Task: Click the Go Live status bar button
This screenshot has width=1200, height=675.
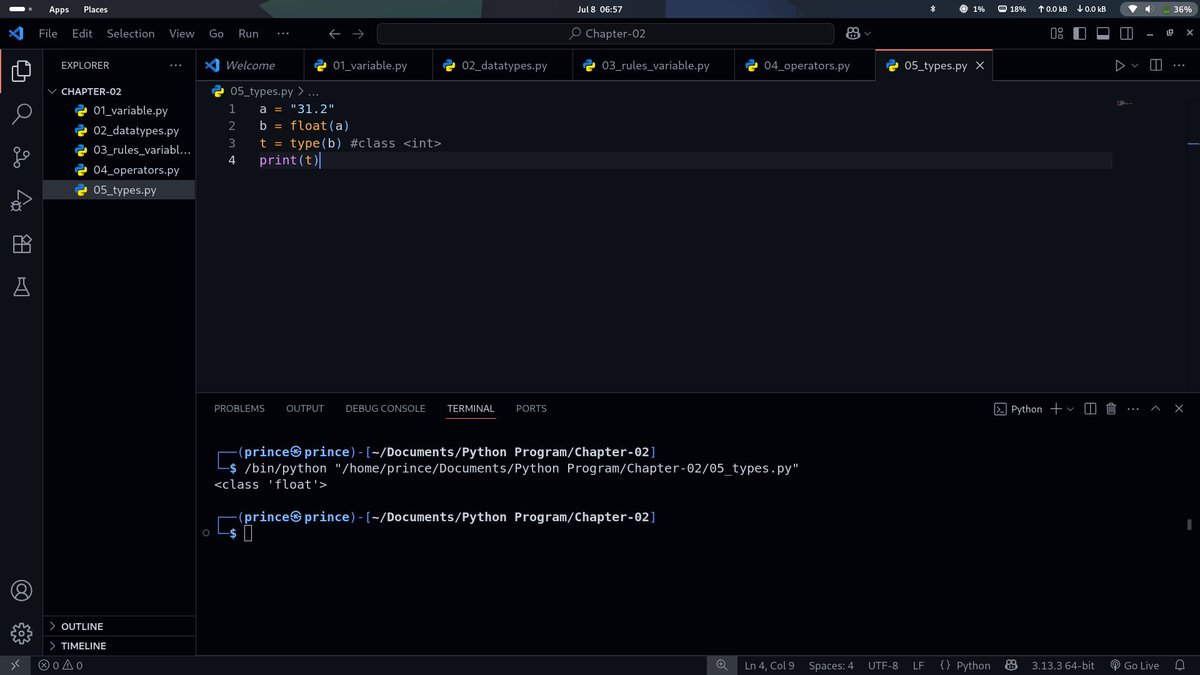Action: [1135, 665]
